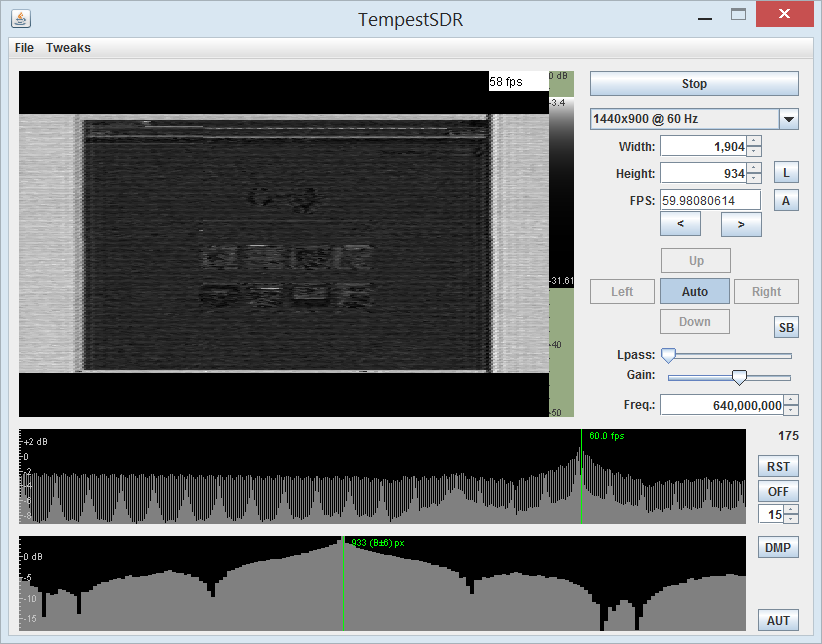Toggle the Auto positioning button
The height and width of the screenshot is (644, 822).
[694, 292]
